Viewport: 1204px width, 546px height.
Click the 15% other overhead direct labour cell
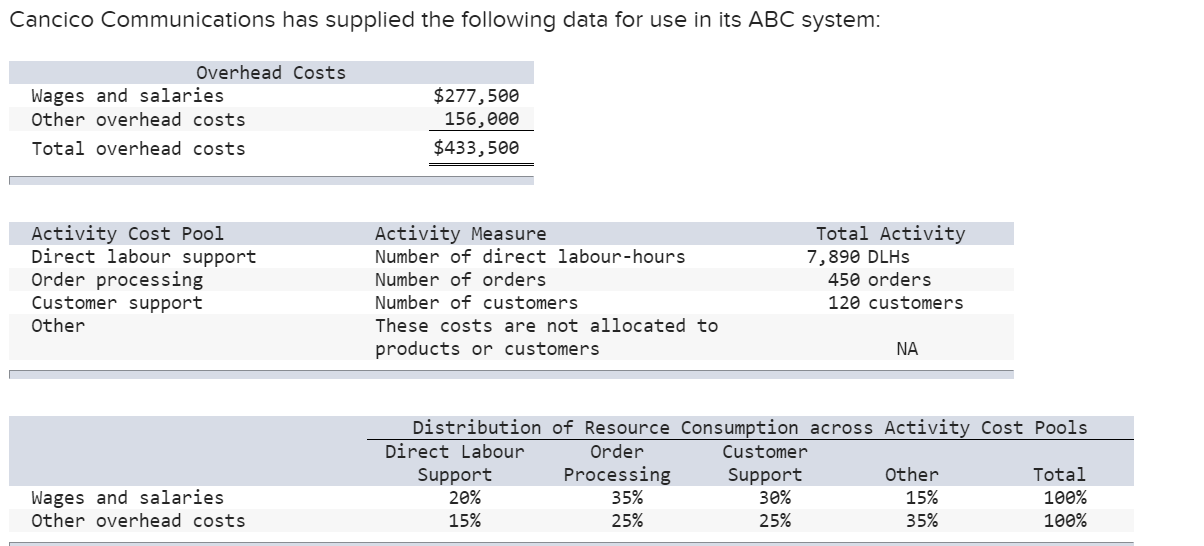[x=465, y=521]
